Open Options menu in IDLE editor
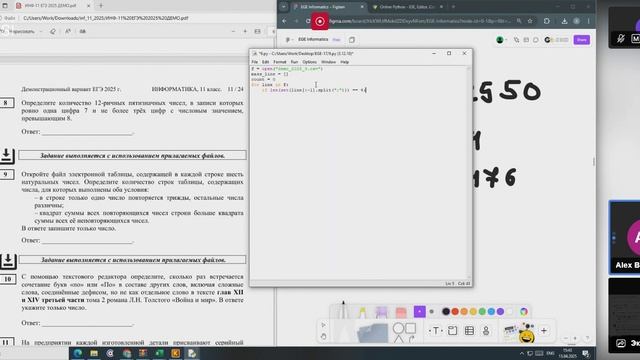 point(309,62)
